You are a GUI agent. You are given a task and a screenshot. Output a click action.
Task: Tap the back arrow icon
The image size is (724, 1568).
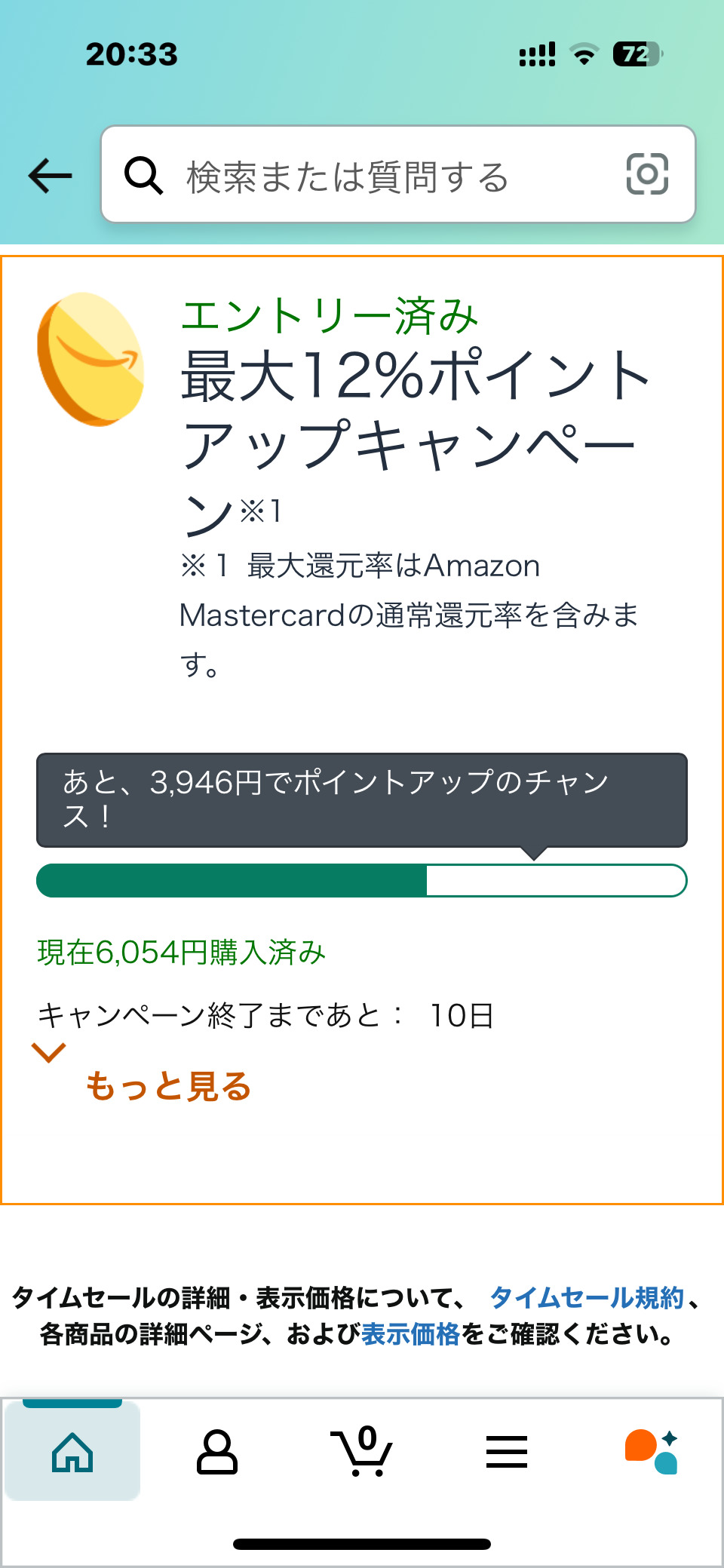pyautogui.click(x=50, y=176)
